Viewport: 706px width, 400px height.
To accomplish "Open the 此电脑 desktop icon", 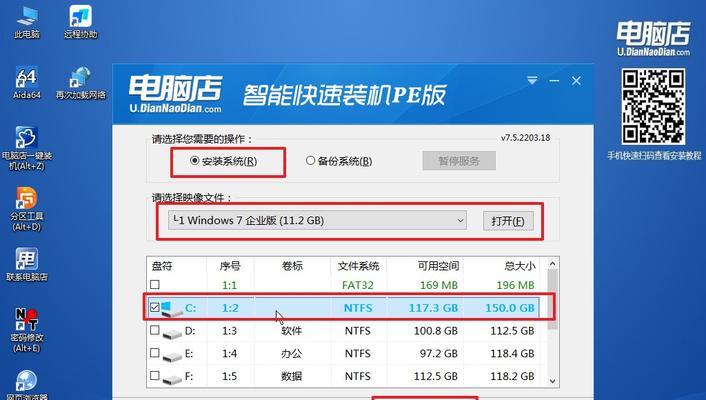I will pyautogui.click(x=27, y=22).
